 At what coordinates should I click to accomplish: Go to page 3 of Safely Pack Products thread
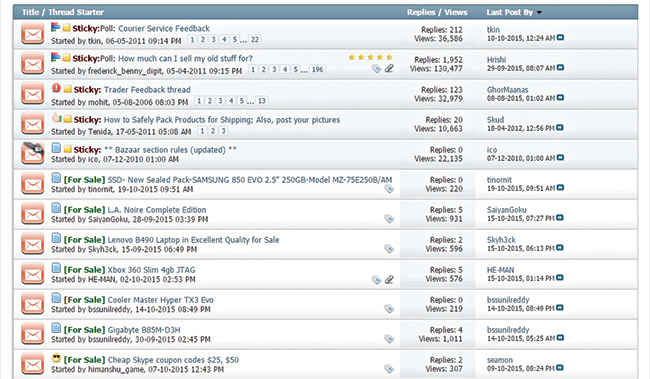(223, 131)
